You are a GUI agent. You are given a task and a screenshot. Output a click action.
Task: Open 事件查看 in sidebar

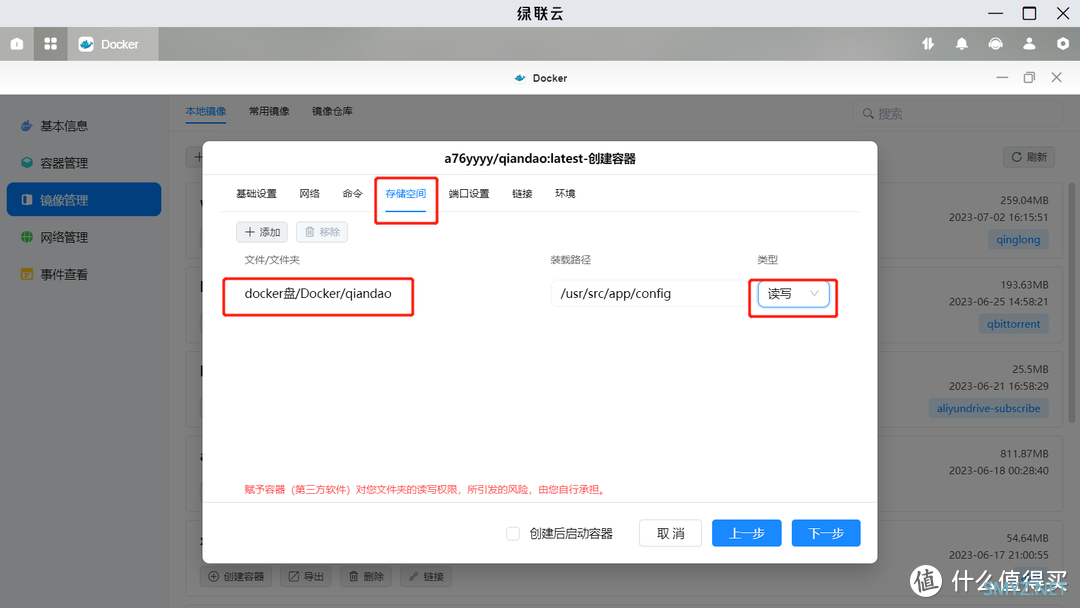[84, 275]
